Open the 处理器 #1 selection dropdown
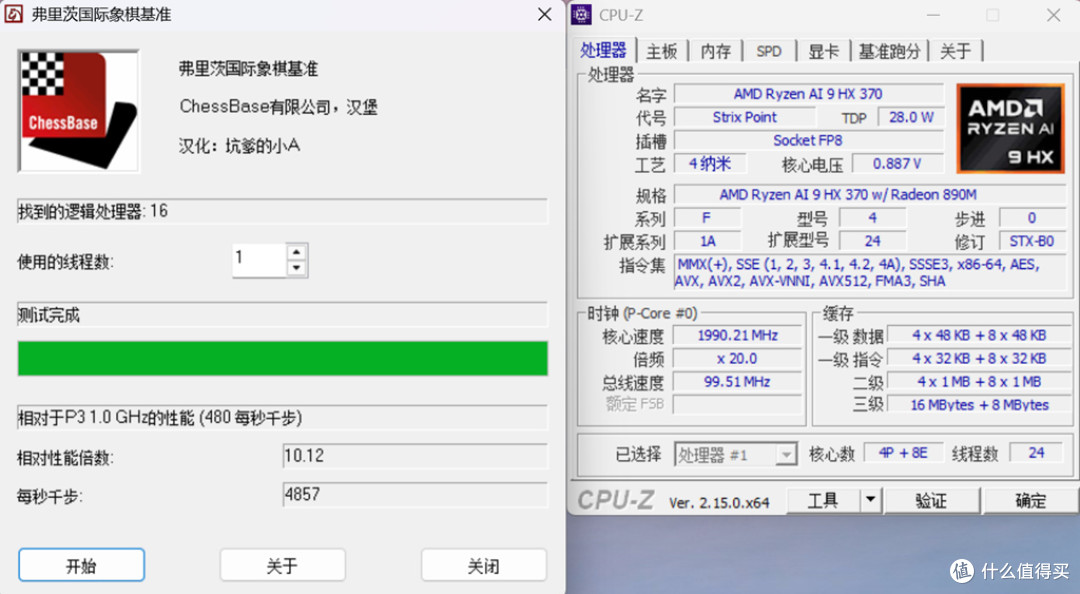The width and height of the screenshot is (1080, 594). click(x=736, y=455)
